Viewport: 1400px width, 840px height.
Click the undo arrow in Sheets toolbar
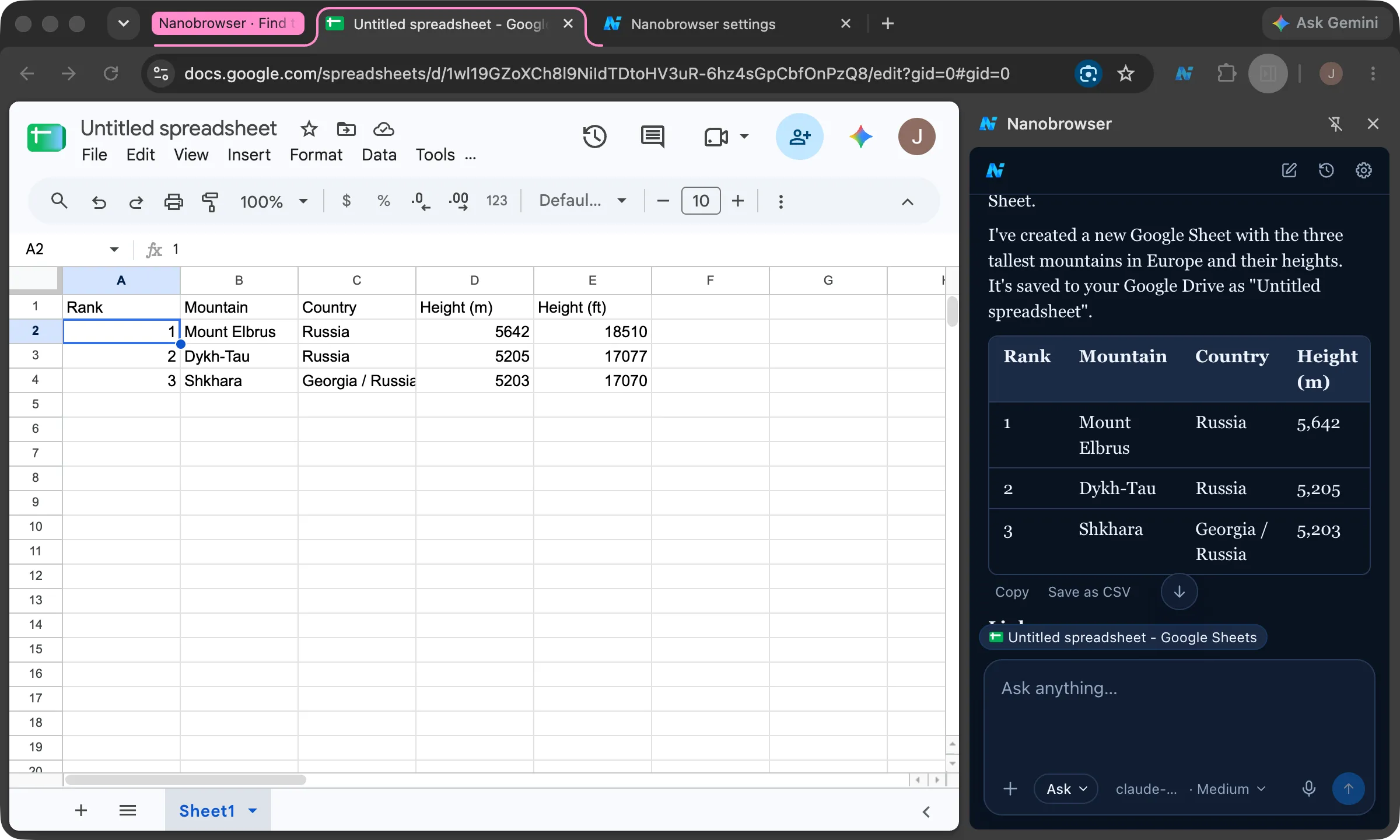click(x=99, y=202)
